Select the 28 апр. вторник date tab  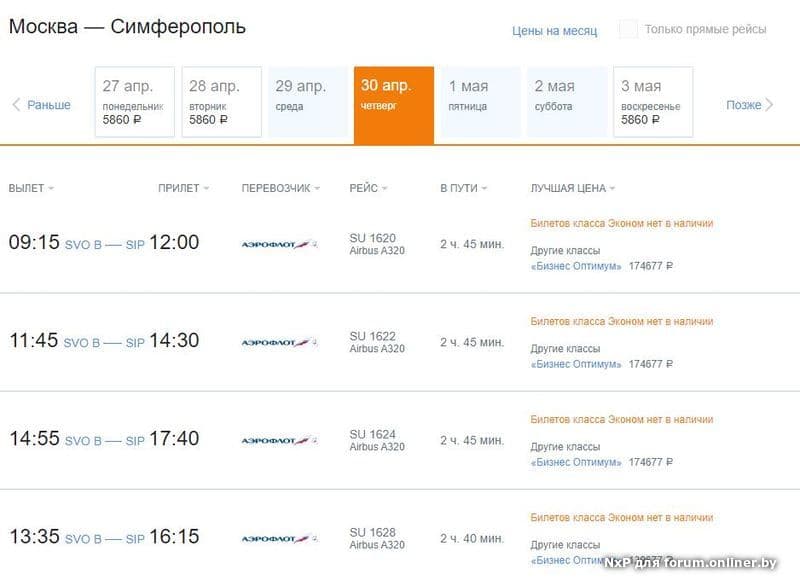click(221, 101)
